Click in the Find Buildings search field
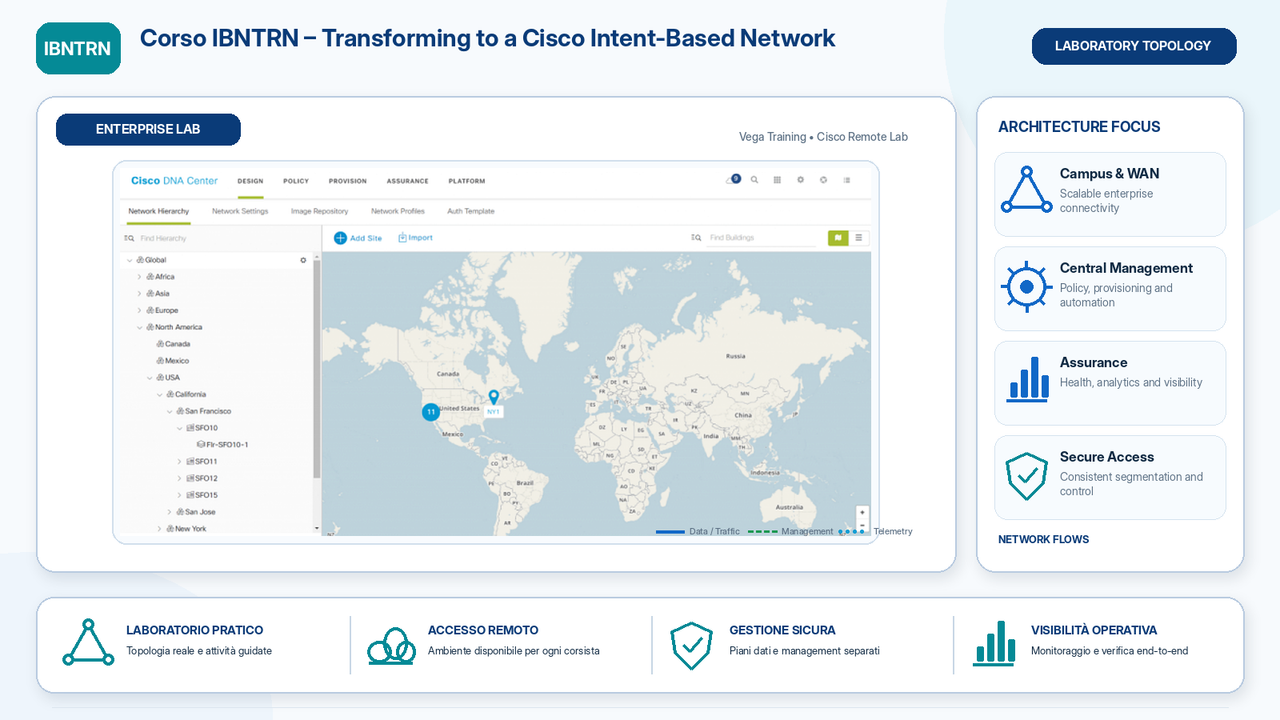Viewport: 1280px width, 720px height. tap(762, 238)
